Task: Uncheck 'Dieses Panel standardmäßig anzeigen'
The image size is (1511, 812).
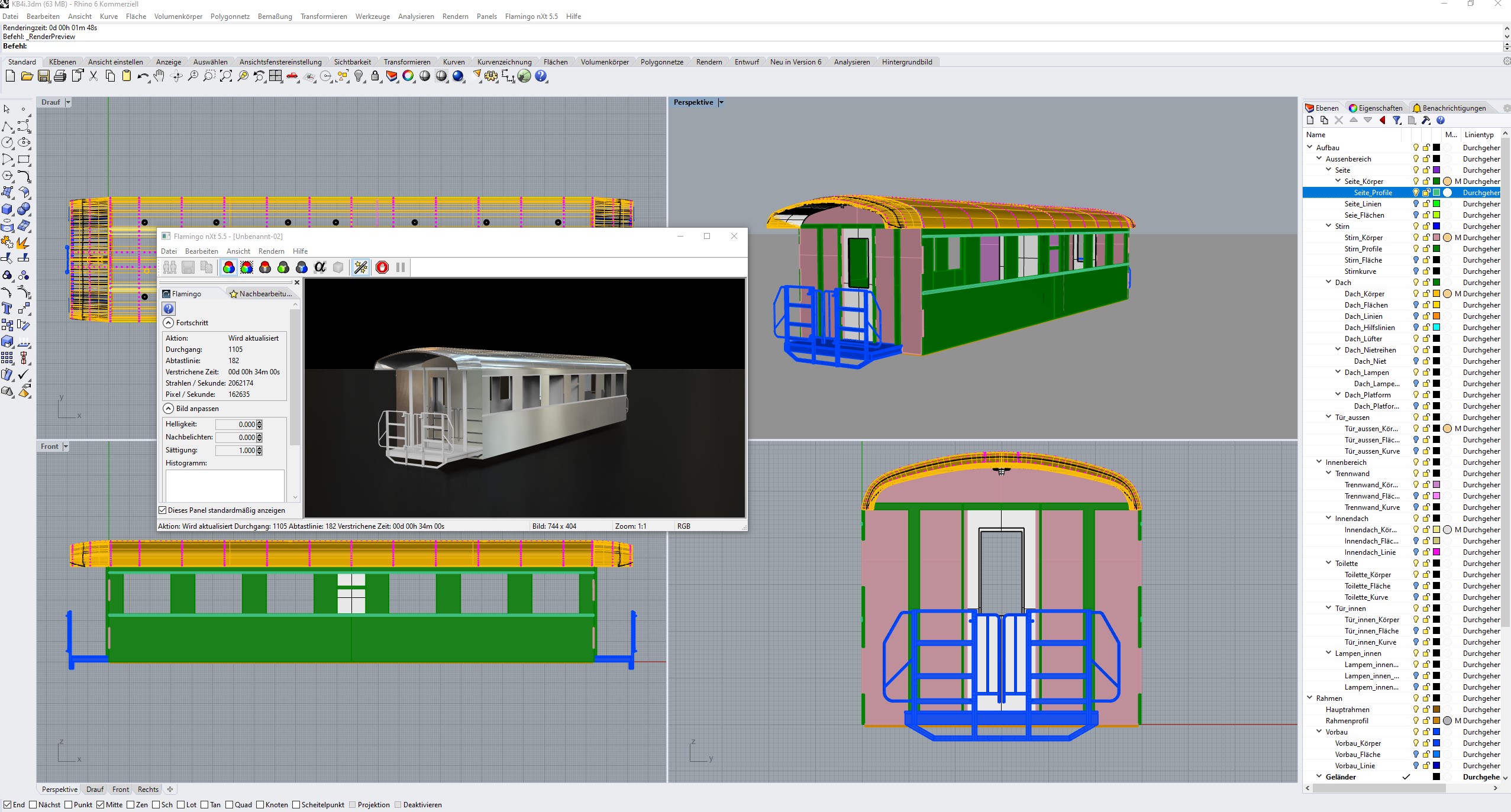Action: (x=163, y=510)
